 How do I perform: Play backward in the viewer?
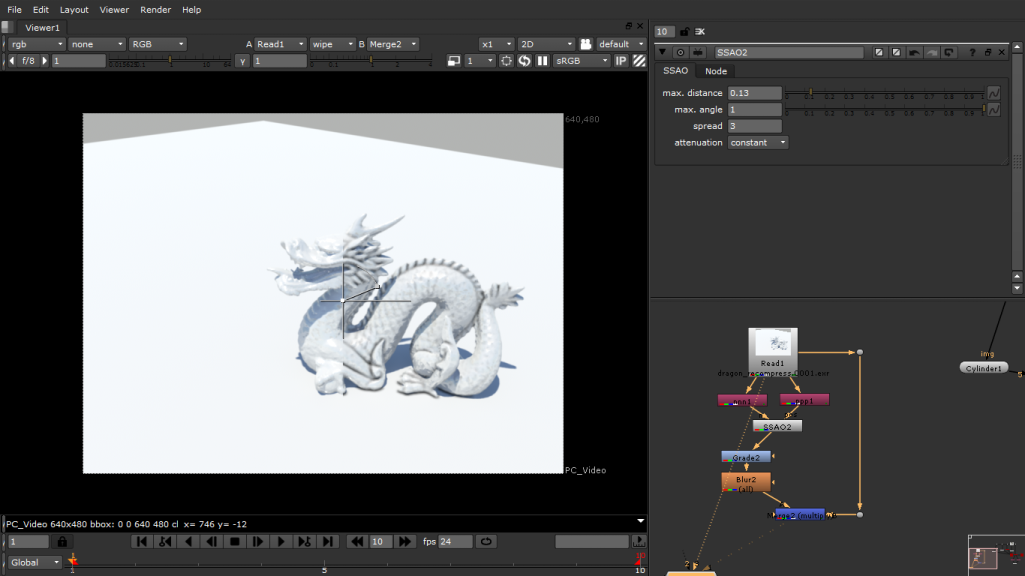[x=188, y=541]
